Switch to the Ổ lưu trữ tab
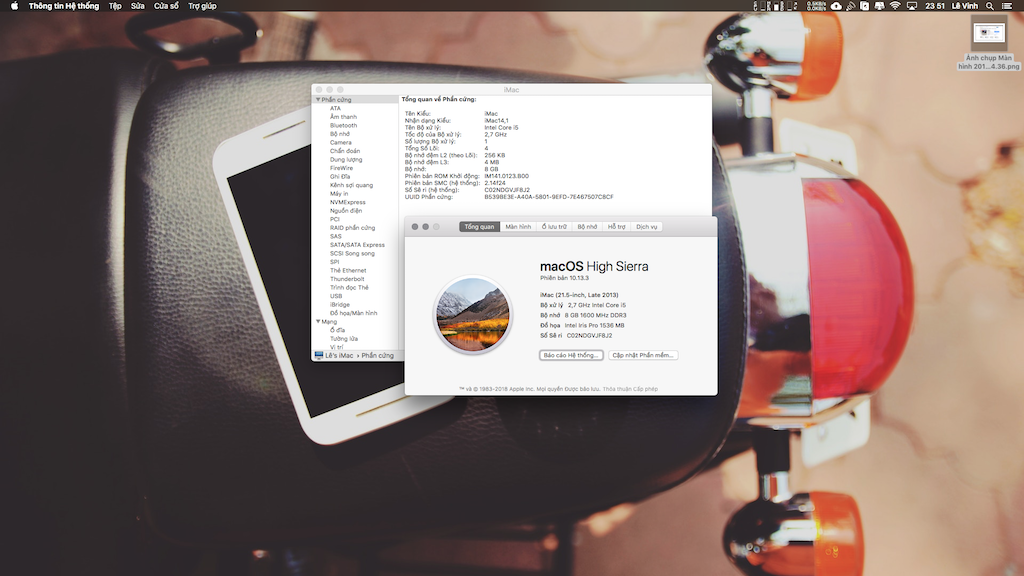This screenshot has height=576, width=1024. point(554,227)
